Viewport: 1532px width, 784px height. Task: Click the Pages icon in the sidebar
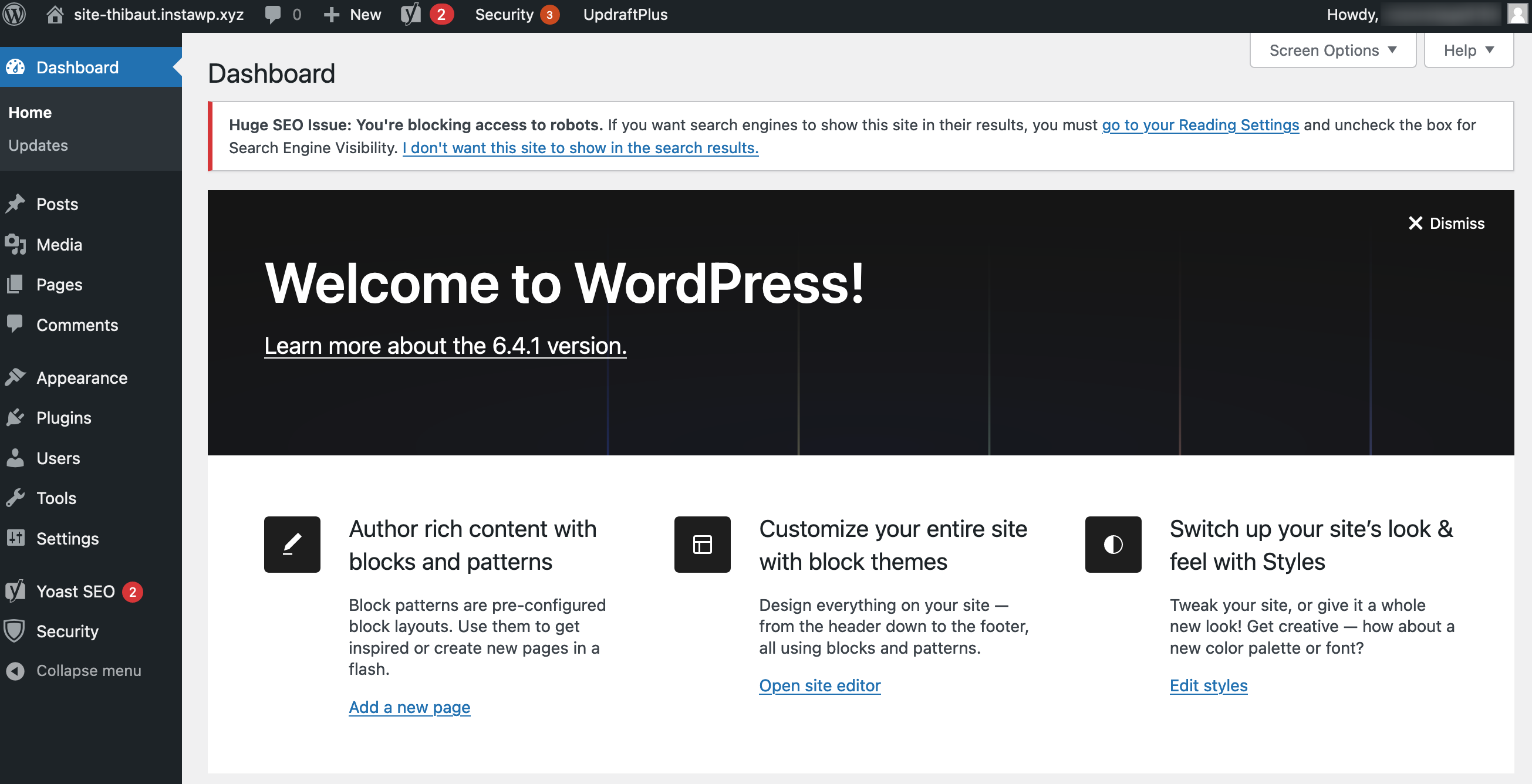pyautogui.click(x=16, y=284)
